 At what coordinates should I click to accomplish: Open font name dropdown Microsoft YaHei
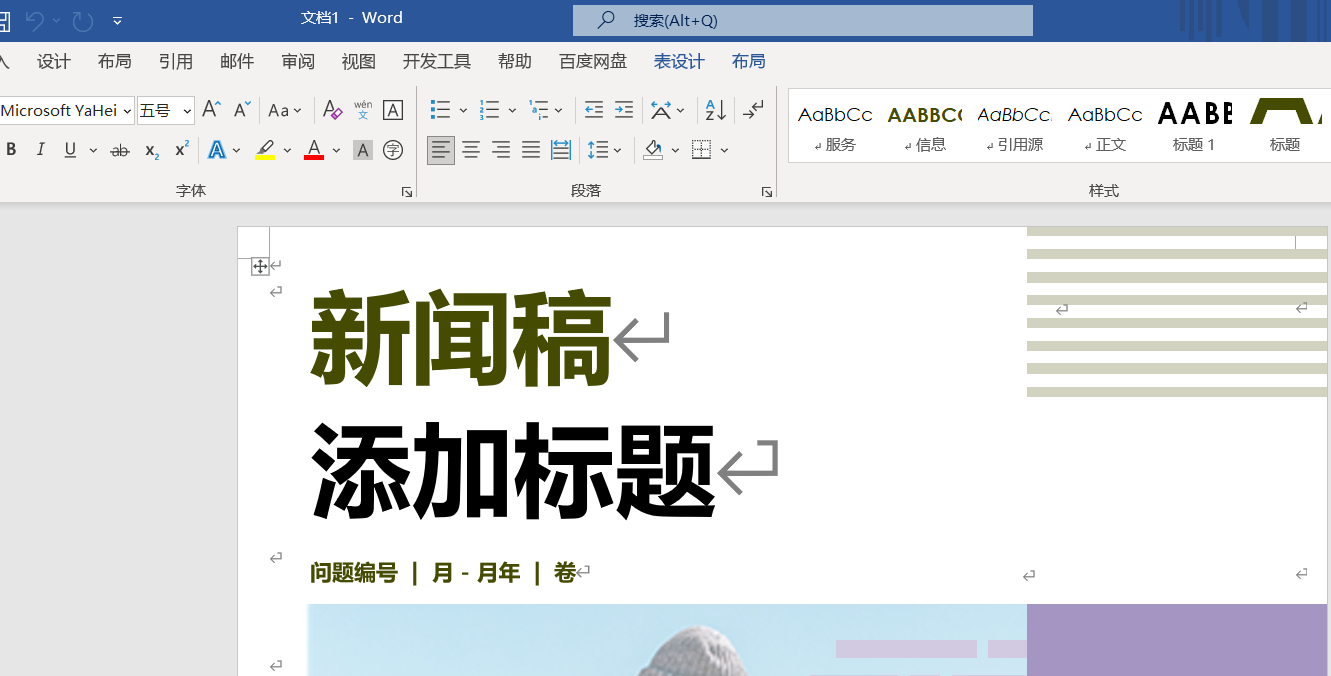pos(127,111)
